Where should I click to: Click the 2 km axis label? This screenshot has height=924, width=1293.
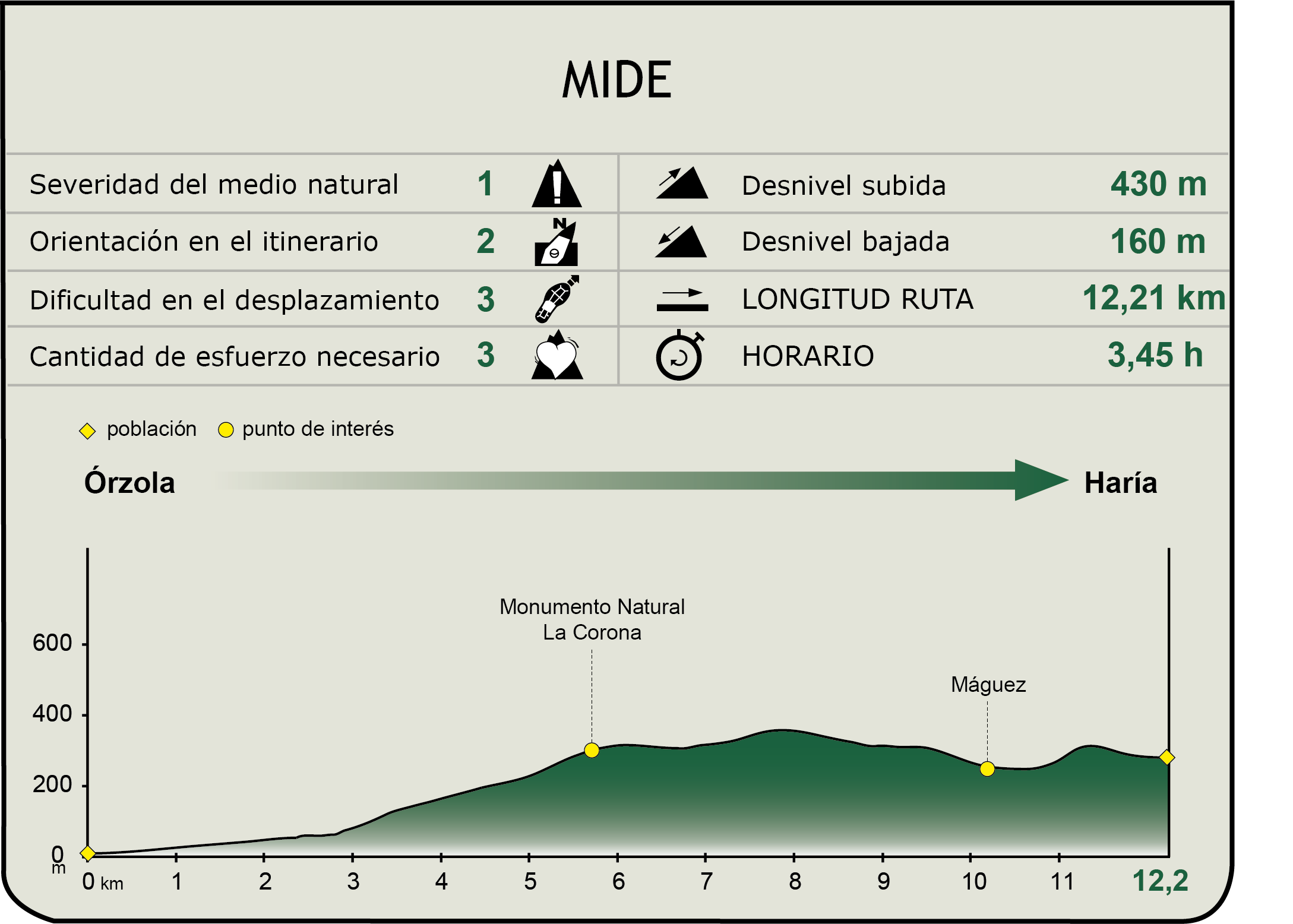click(265, 882)
